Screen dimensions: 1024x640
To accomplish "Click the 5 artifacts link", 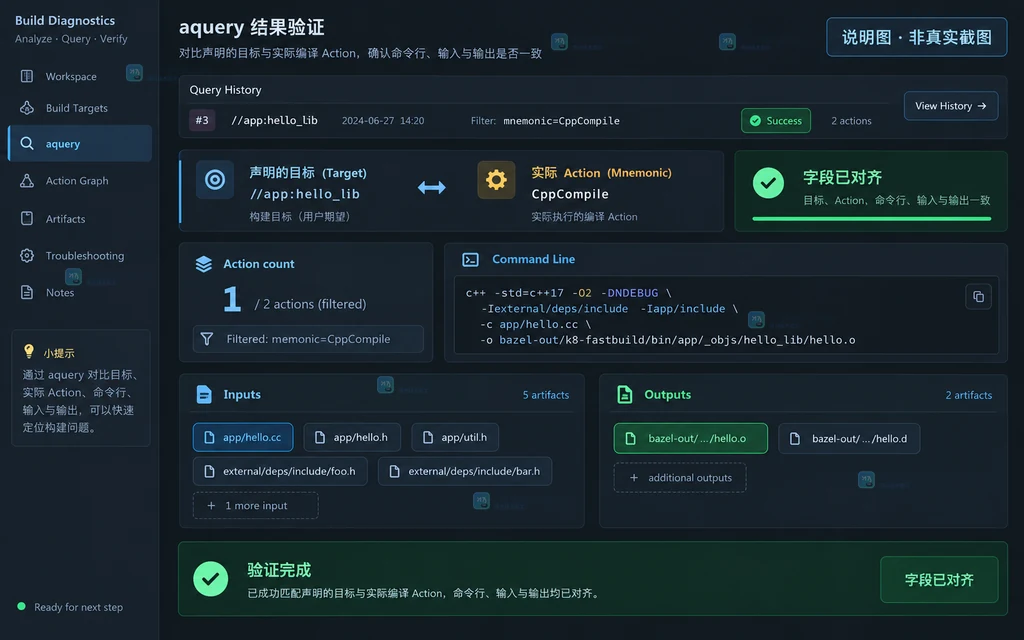I will click(x=545, y=395).
